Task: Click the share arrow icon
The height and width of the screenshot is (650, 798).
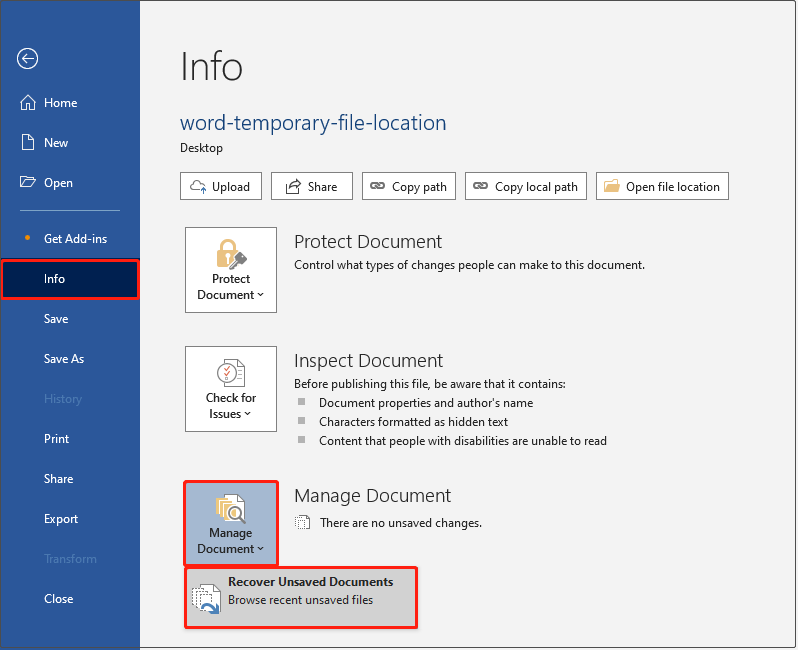Action: pos(293,186)
